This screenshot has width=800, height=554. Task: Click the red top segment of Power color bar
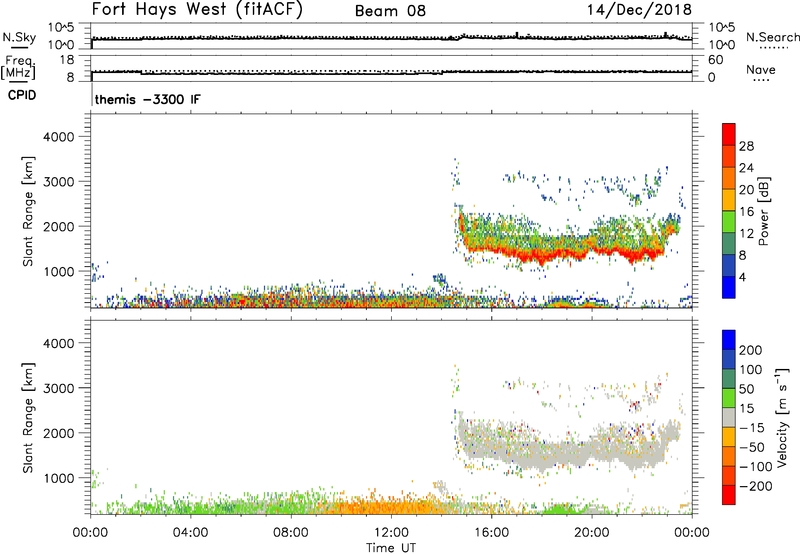(x=729, y=134)
